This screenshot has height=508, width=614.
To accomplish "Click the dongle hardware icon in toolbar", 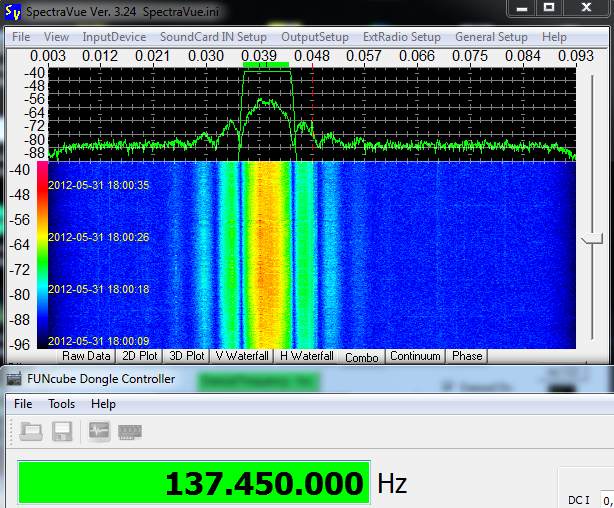I will tap(130, 432).
